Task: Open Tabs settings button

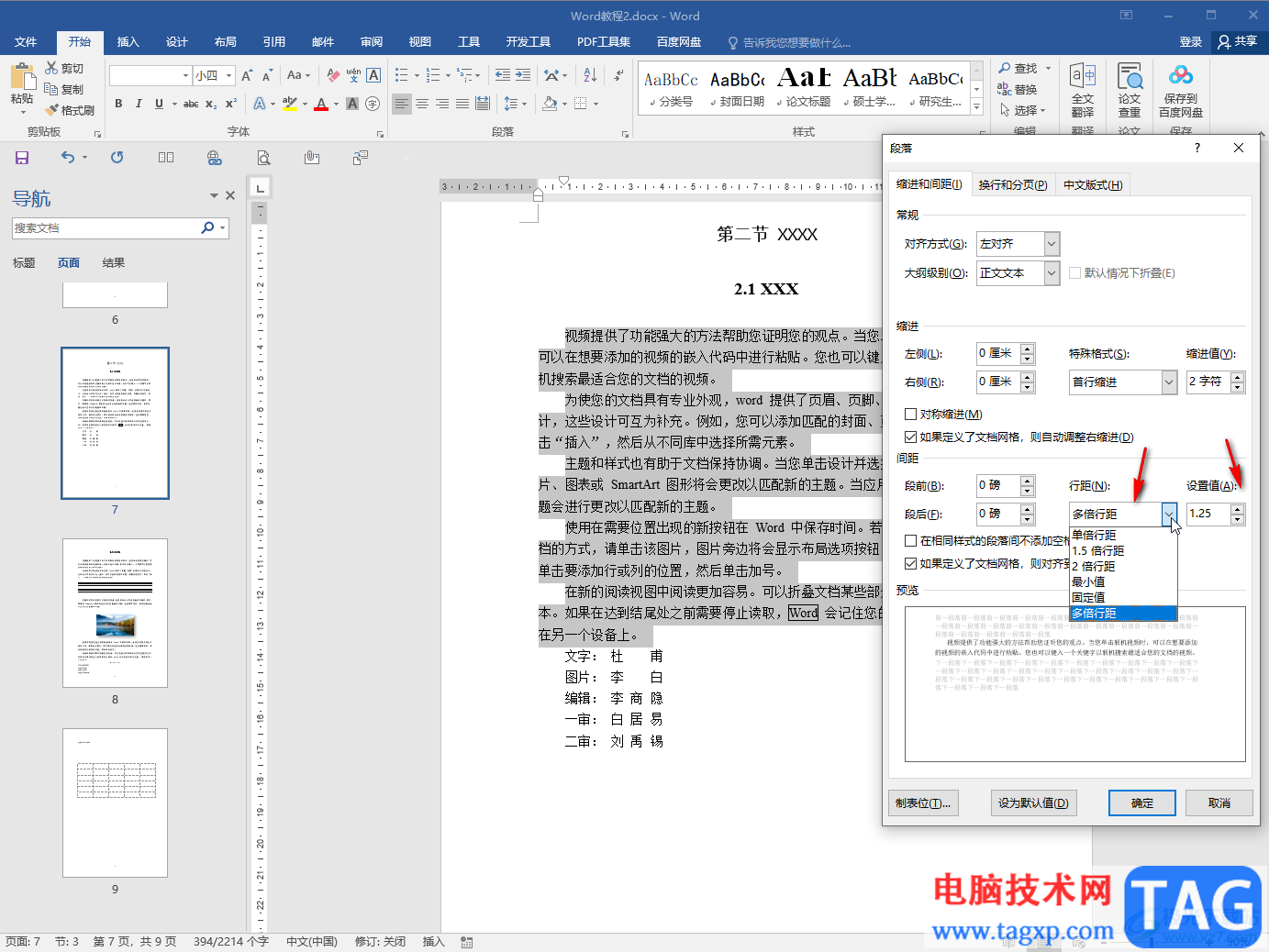Action: [x=923, y=803]
